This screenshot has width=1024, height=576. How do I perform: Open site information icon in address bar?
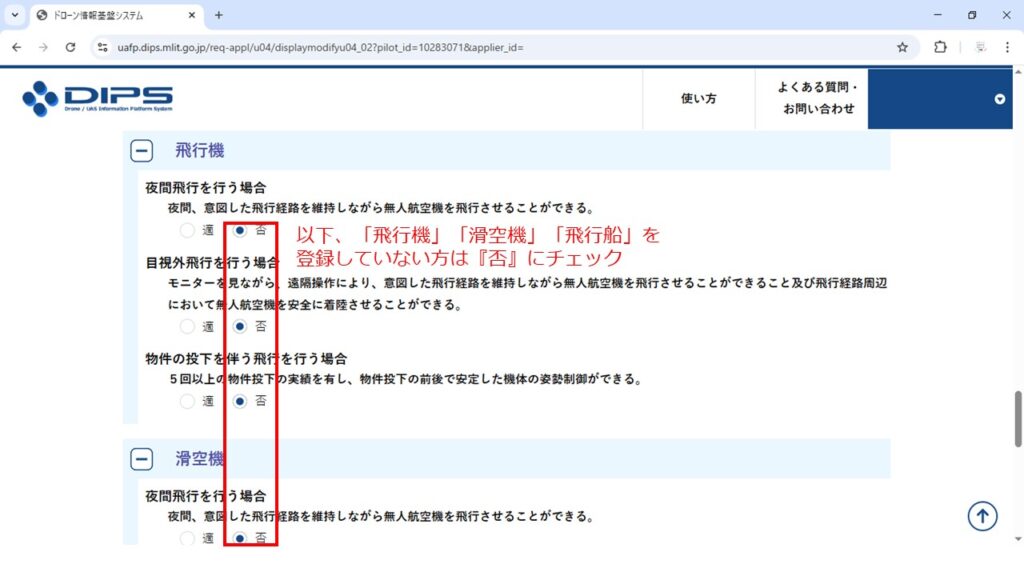tap(102, 47)
